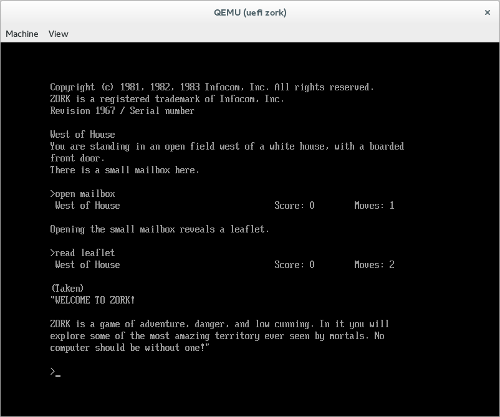The width and height of the screenshot is (500, 417).
Task: Click the 'West of House' room heading
Action: [82, 134]
